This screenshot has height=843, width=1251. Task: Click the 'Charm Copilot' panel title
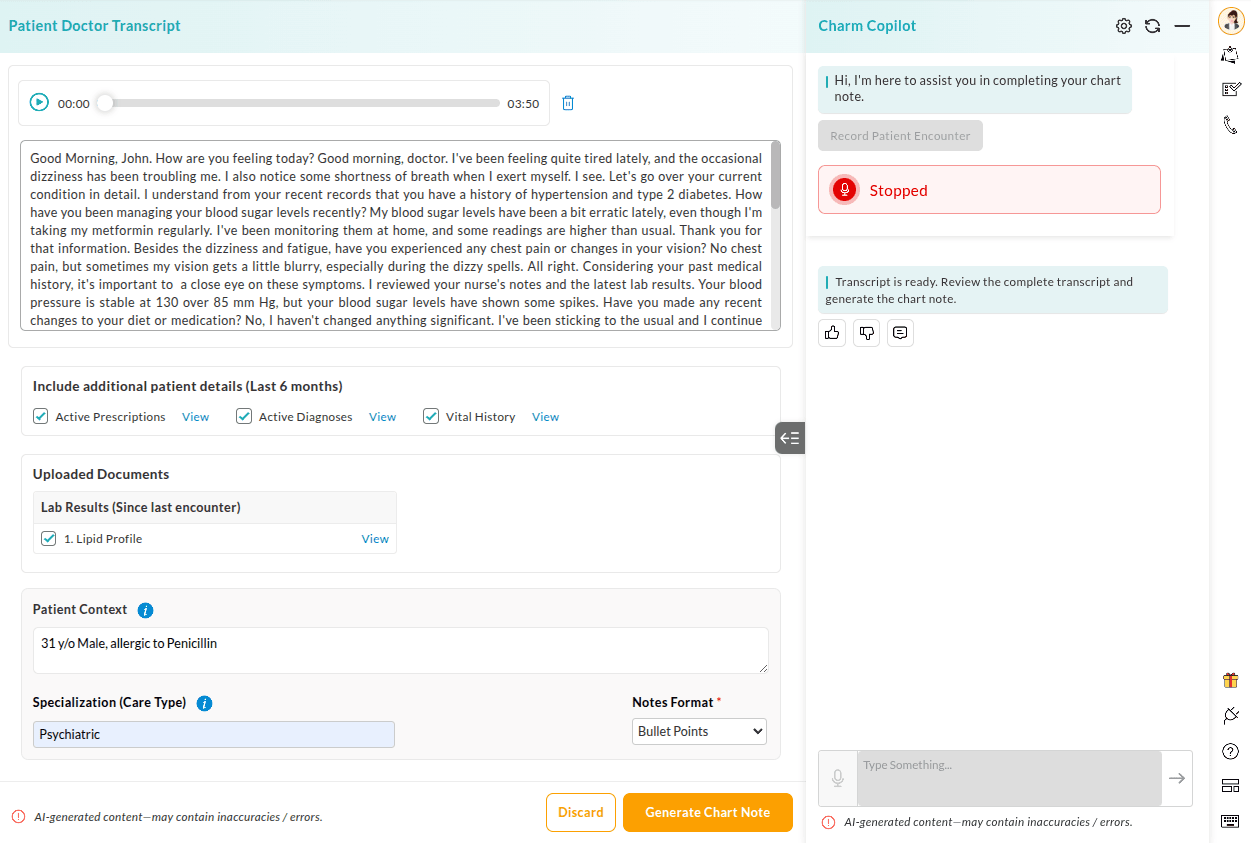coord(867,26)
